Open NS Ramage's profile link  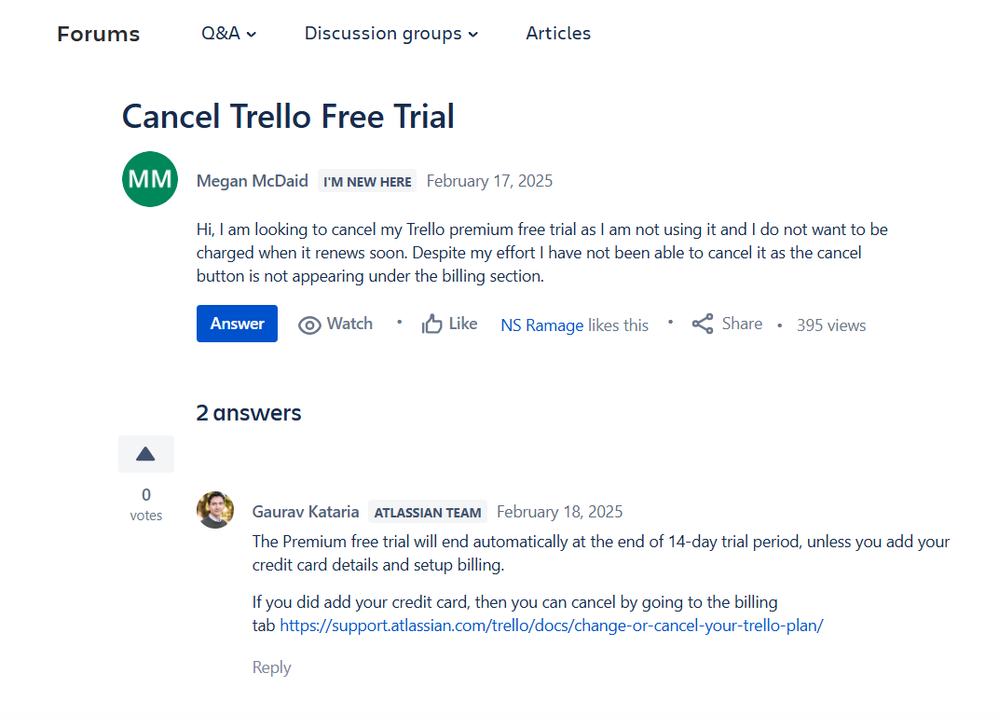click(542, 326)
